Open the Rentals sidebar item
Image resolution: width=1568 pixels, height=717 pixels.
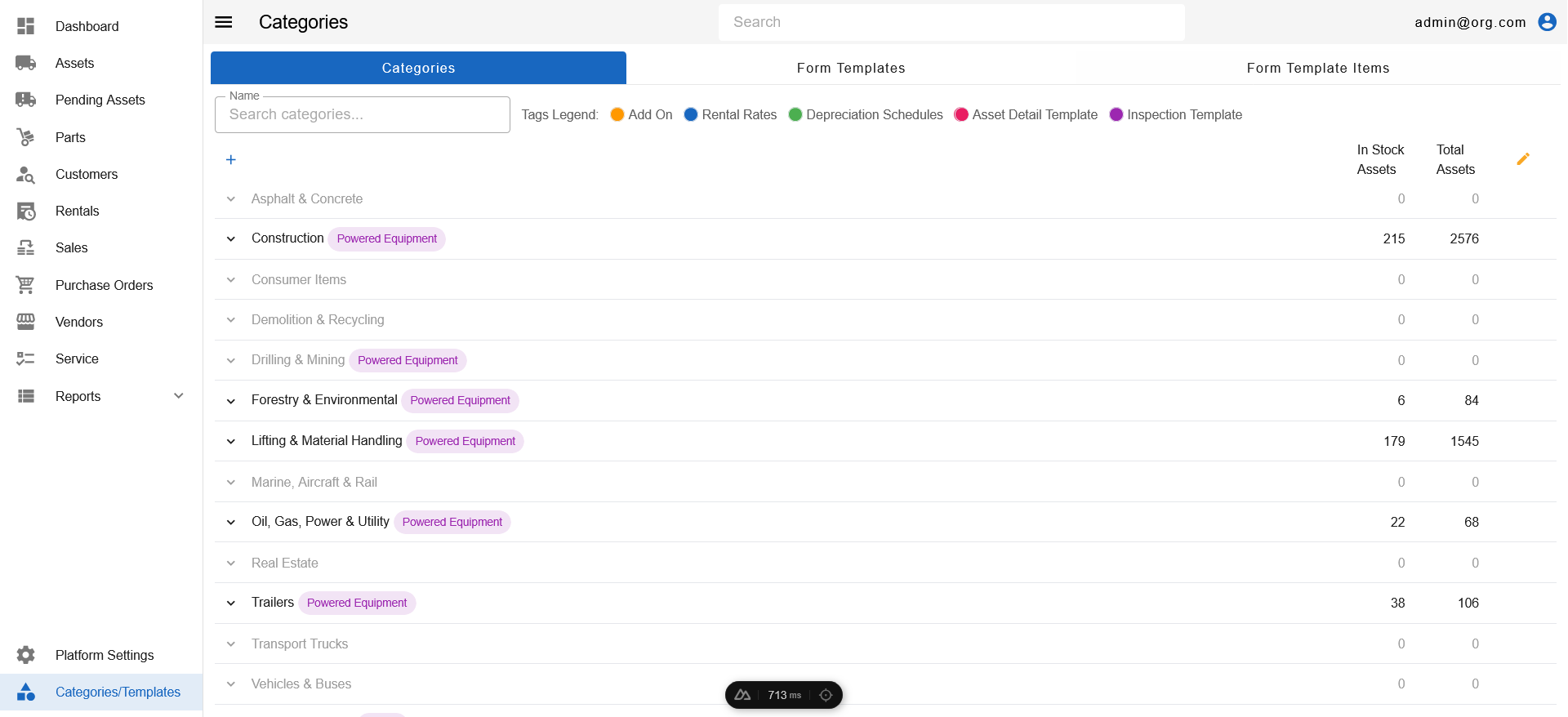coord(77,211)
